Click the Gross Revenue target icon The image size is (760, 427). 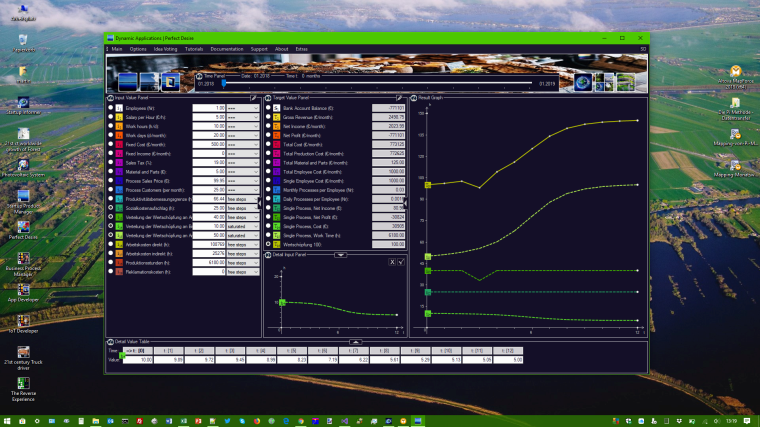pyautogui.click(x=276, y=117)
